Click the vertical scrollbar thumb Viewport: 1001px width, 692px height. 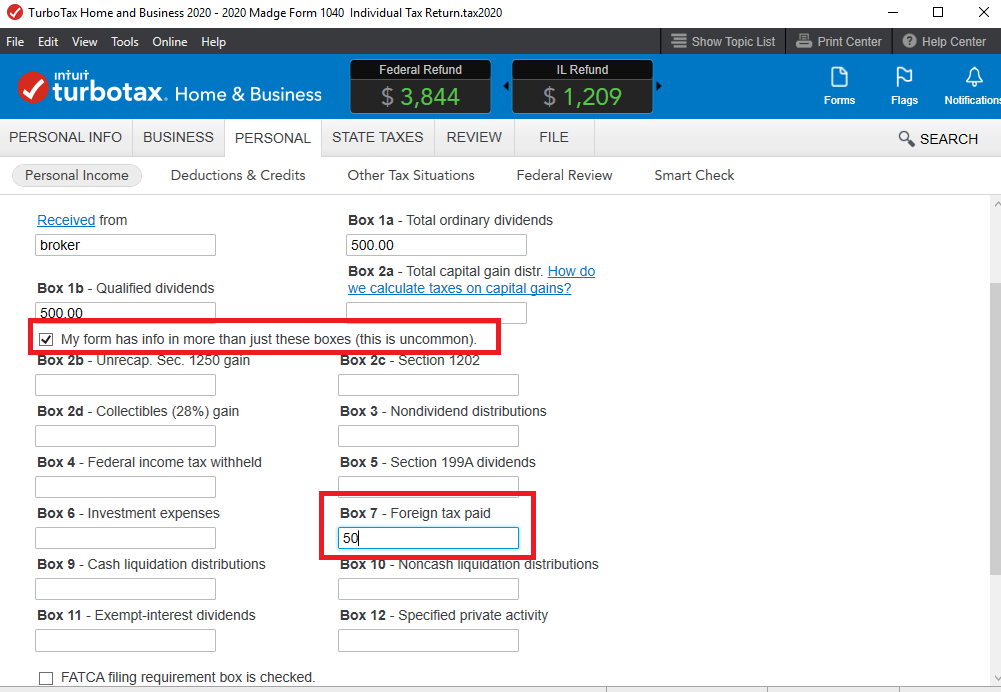pyautogui.click(x=995, y=428)
